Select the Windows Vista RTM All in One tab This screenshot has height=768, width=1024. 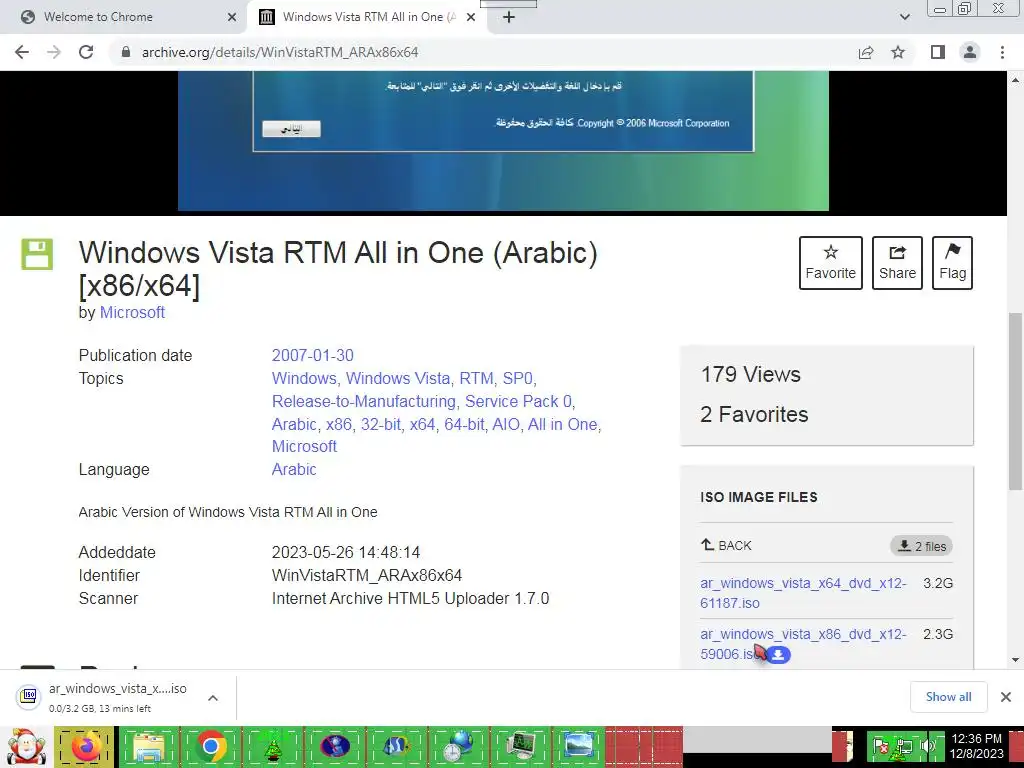click(368, 17)
